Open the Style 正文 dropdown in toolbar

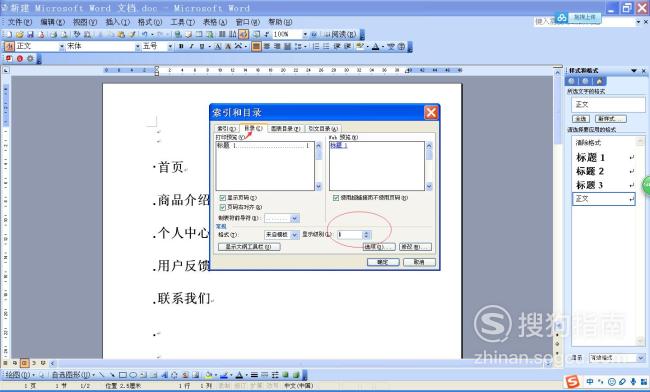(62, 46)
